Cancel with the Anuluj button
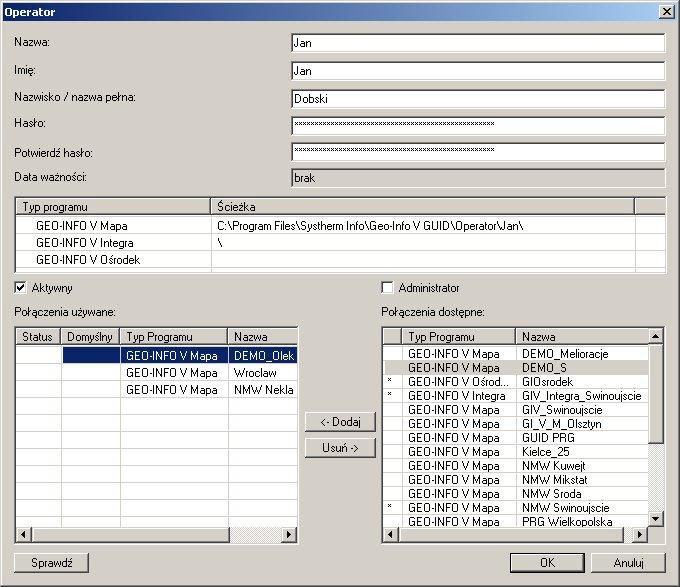 point(628,563)
